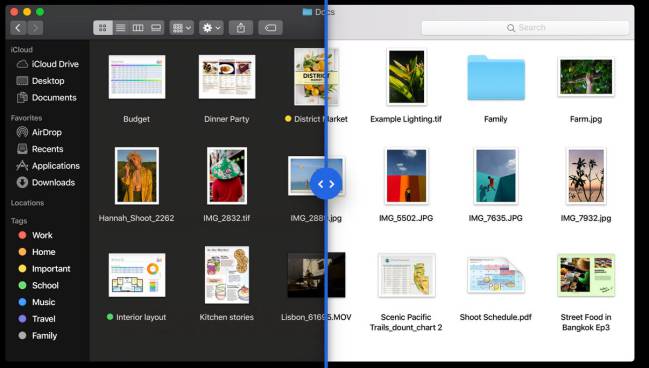Click the 'Budget' file name
Screen dimensions: 649x368
pyautogui.click(x=137, y=119)
